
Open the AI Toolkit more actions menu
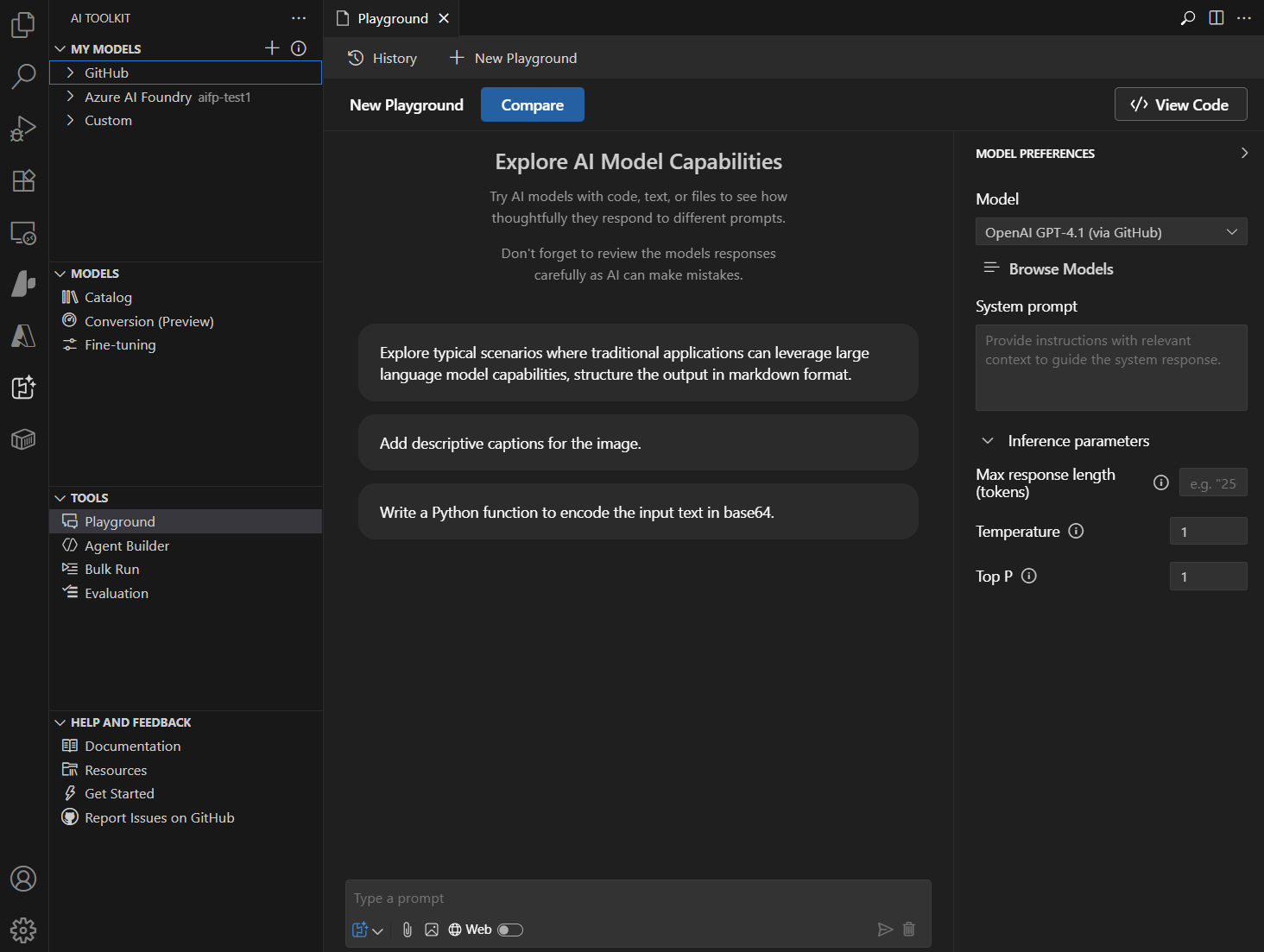pos(298,17)
